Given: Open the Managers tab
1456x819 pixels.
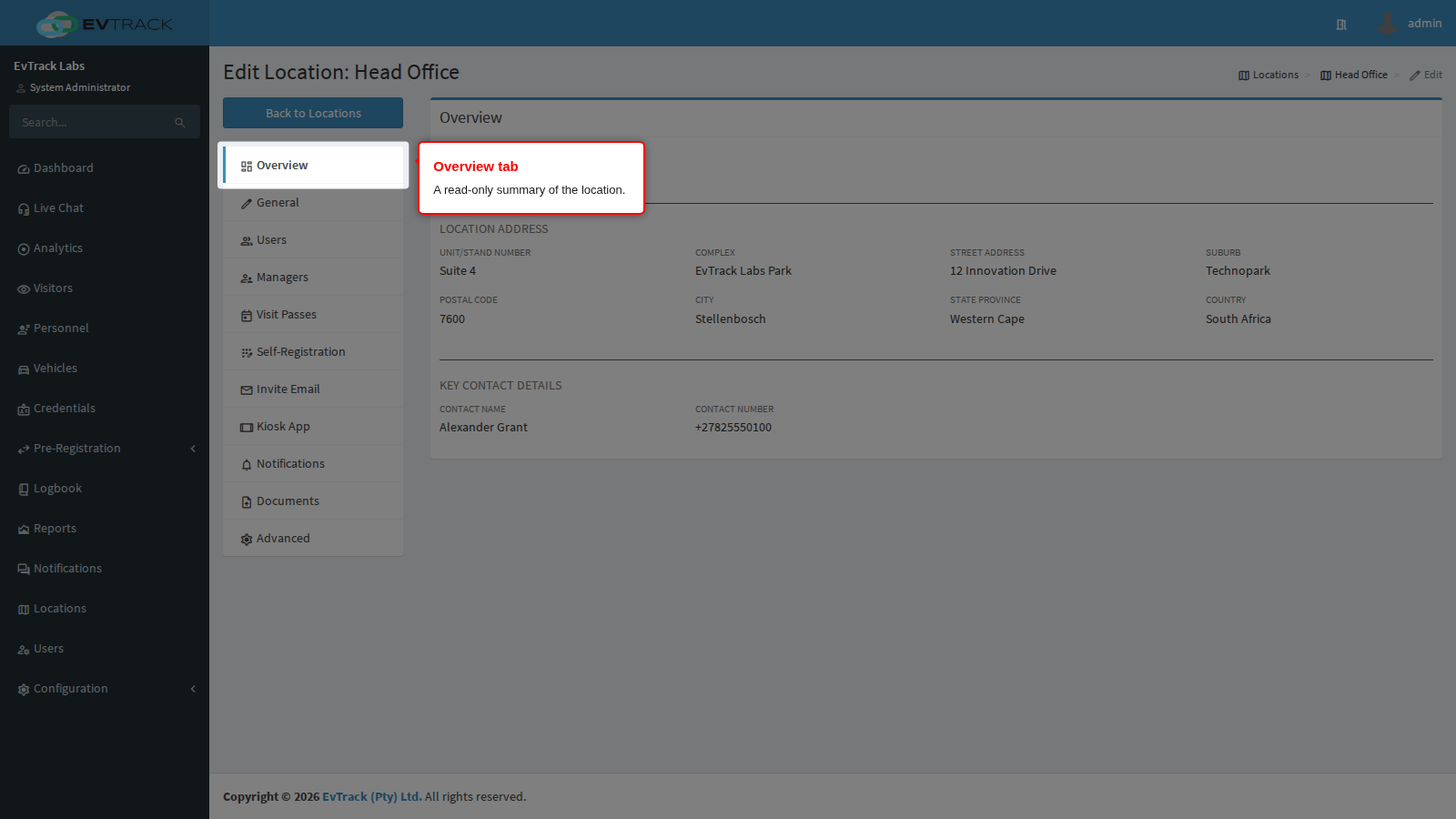Looking at the screenshot, I should (x=313, y=278).
